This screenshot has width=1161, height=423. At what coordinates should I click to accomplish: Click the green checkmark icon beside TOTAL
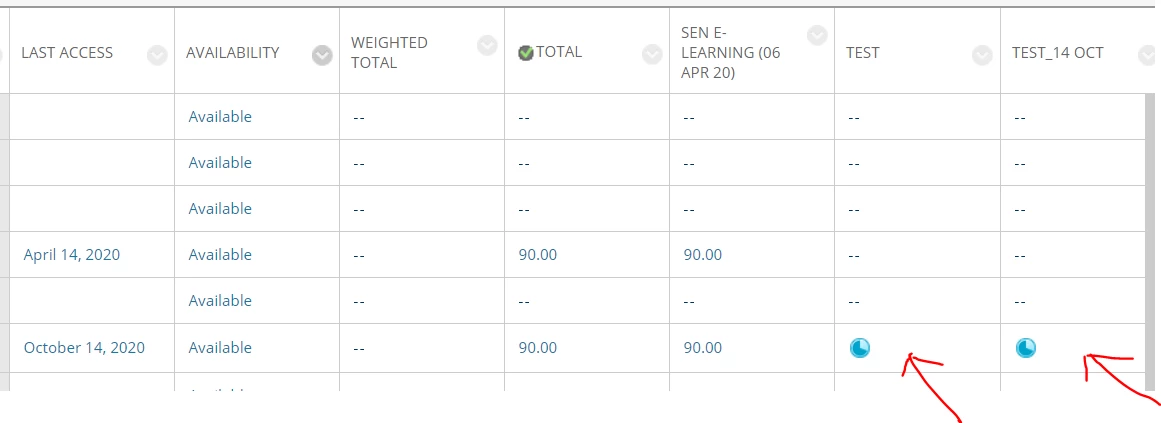pos(526,53)
